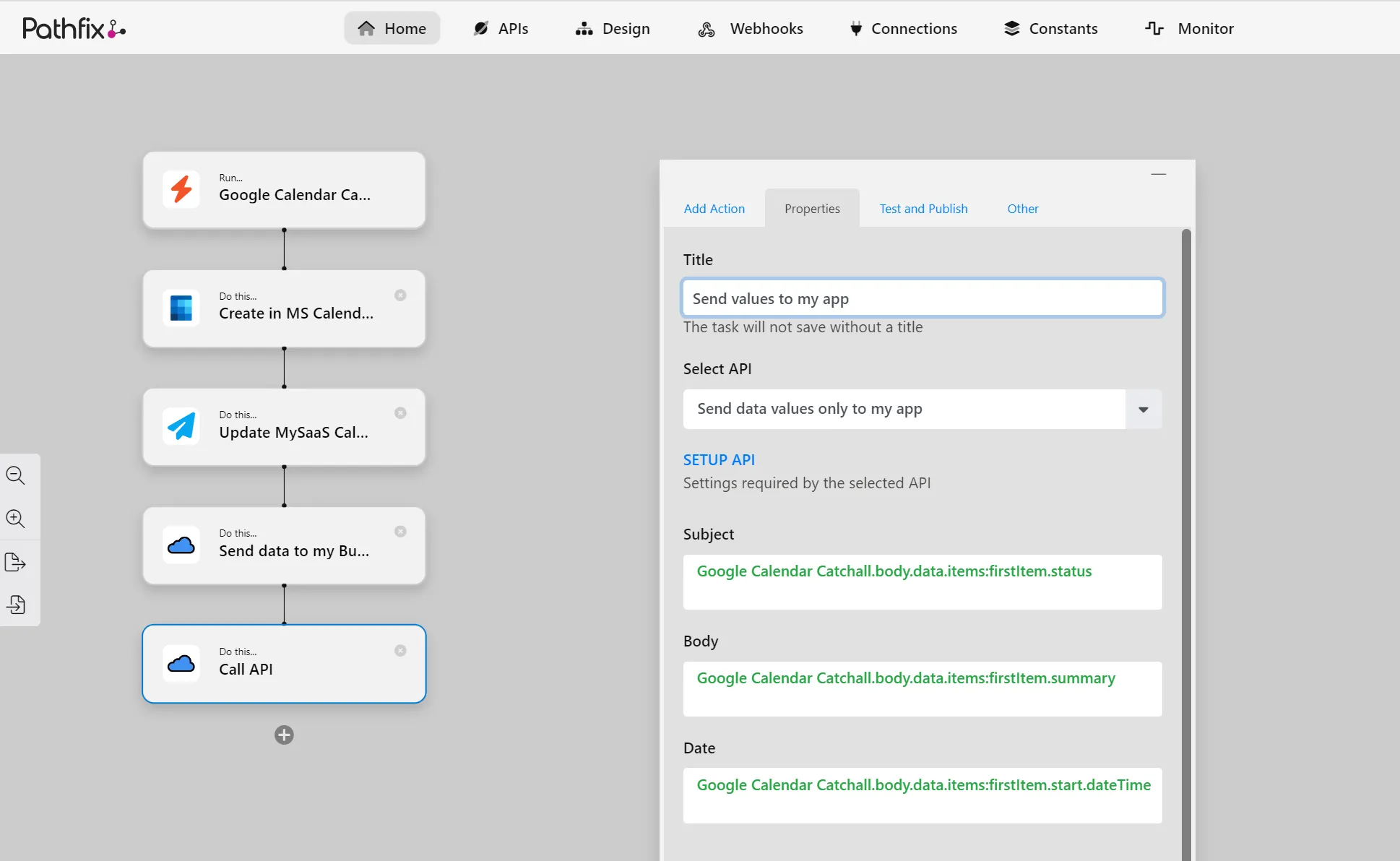The width and height of the screenshot is (1400, 861).
Task: Select the Call API node
Action: (x=284, y=664)
